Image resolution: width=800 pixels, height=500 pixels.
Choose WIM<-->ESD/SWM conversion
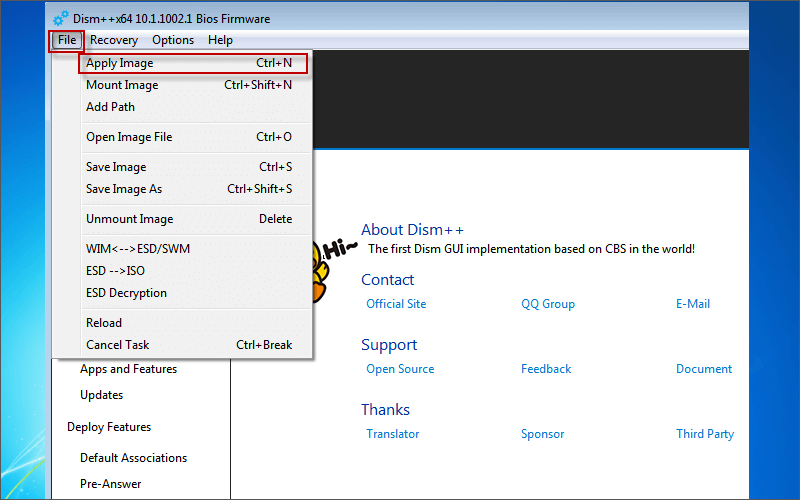click(x=195, y=248)
